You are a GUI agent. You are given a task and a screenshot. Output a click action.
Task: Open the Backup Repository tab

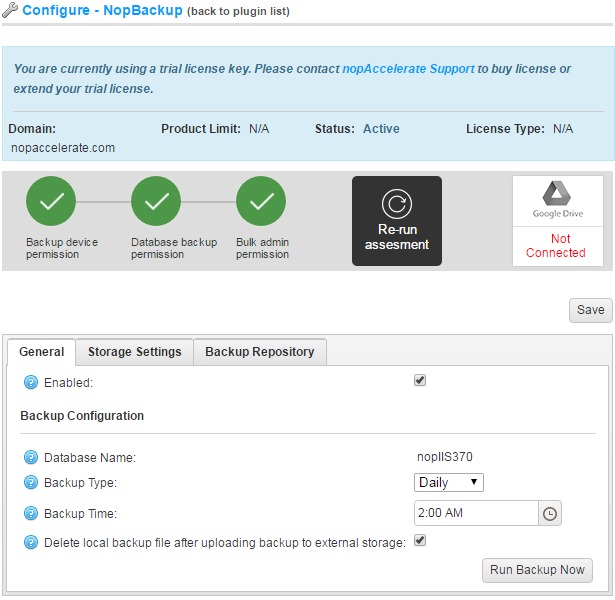click(259, 352)
